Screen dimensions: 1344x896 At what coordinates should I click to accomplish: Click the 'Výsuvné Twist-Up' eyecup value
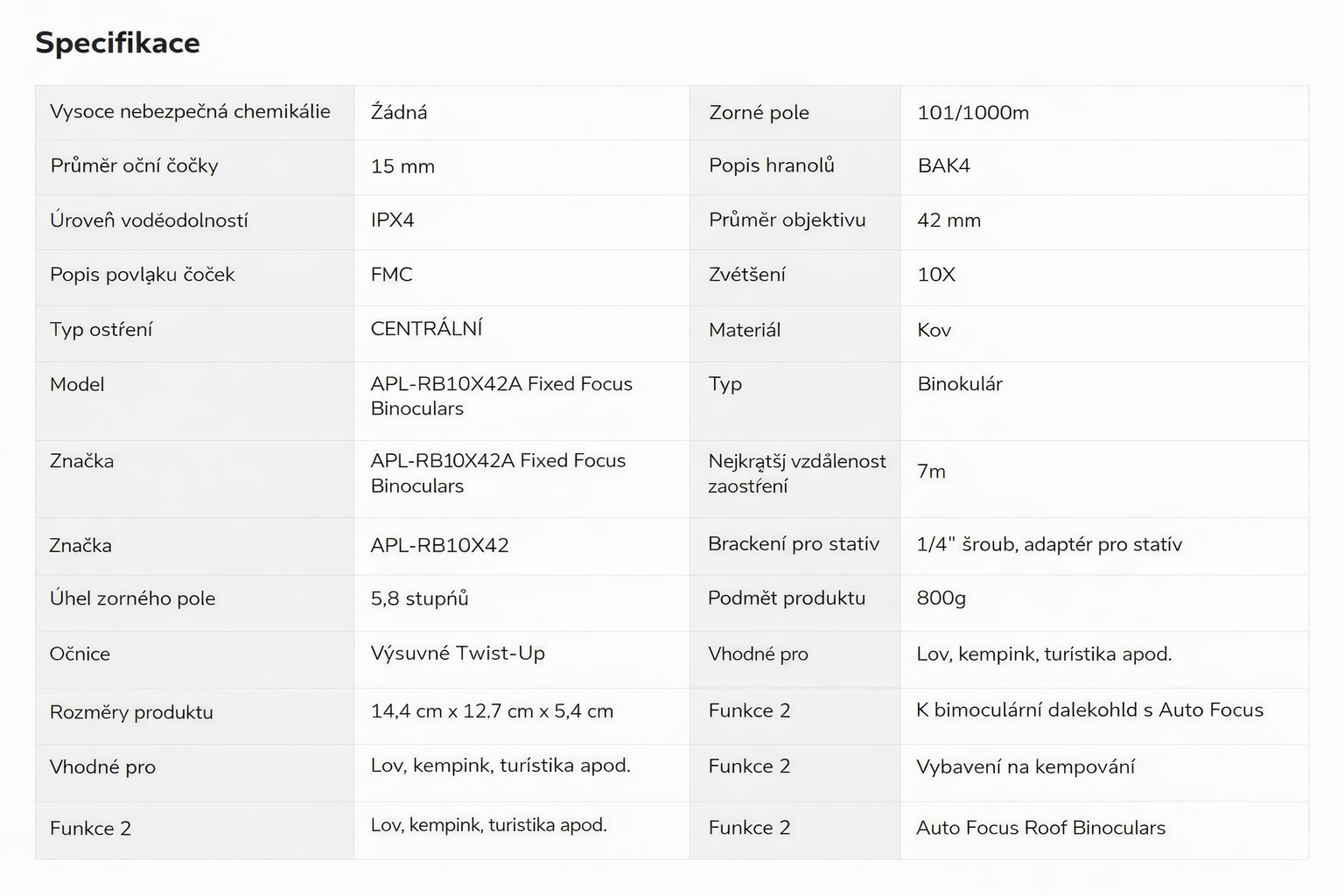[458, 654]
